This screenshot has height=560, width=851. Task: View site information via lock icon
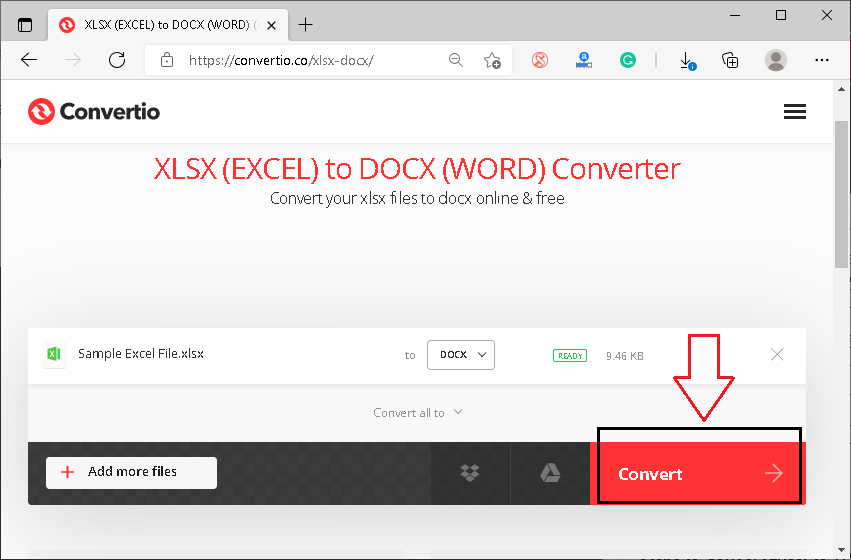click(x=167, y=60)
